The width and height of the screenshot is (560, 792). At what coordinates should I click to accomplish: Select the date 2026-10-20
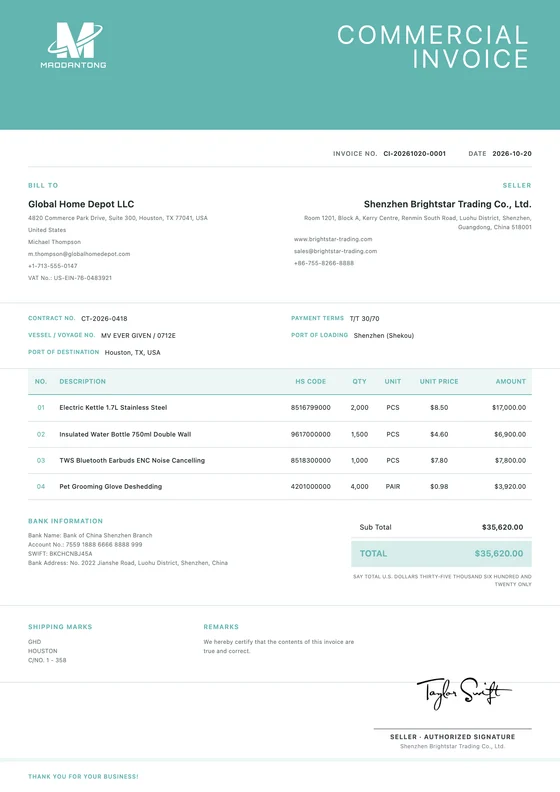(512, 154)
